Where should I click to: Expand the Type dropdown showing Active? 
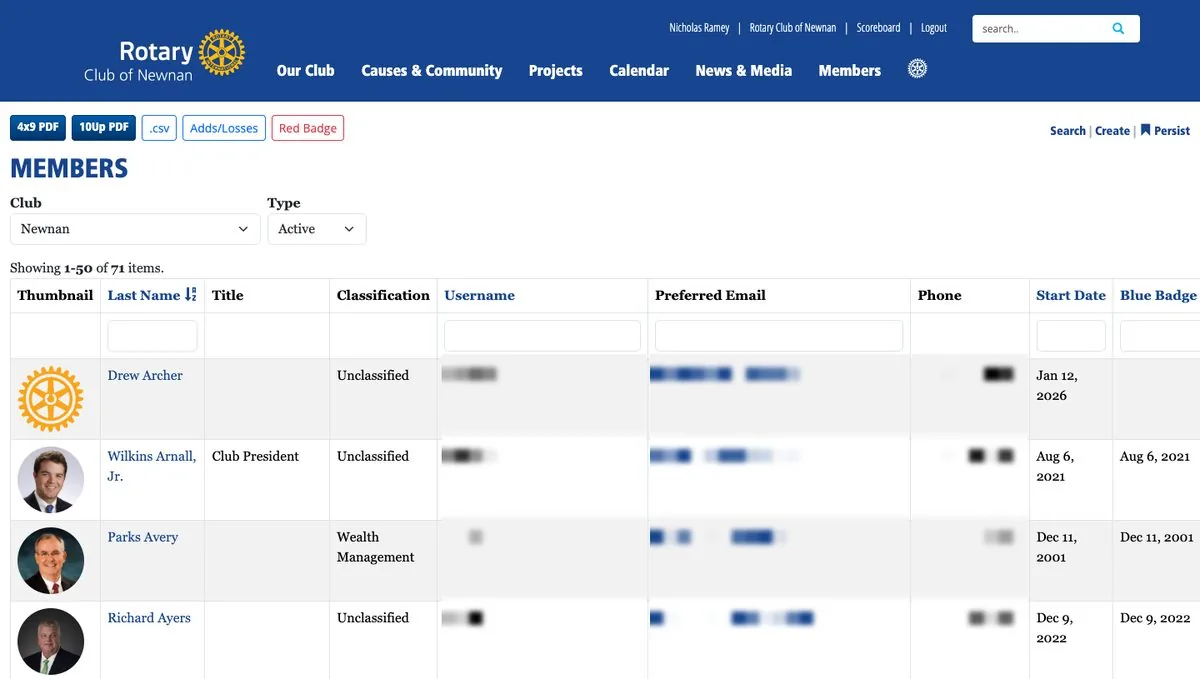(317, 229)
